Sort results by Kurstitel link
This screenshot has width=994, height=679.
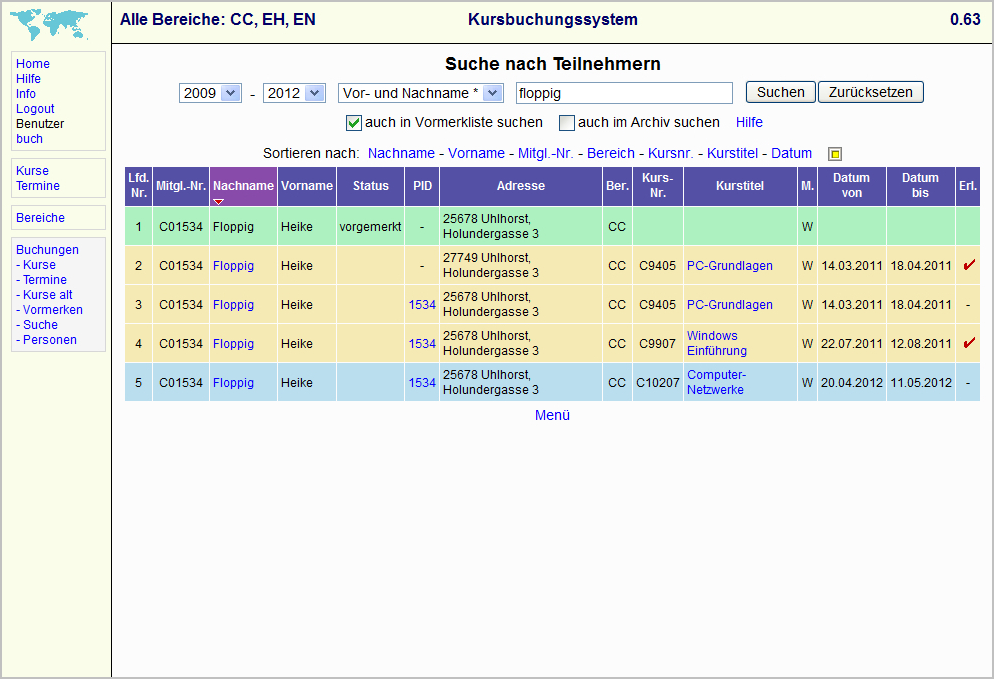pyautogui.click(x=732, y=153)
